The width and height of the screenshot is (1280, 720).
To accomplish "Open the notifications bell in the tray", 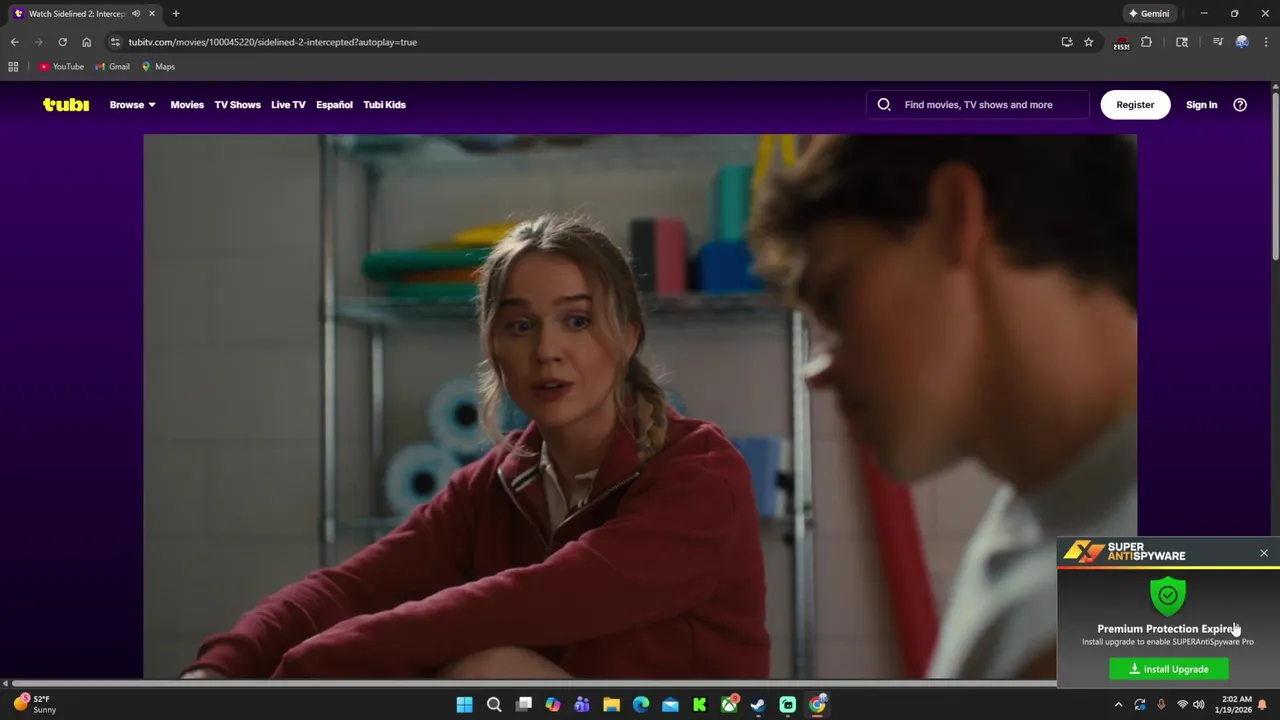I will click(1262, 705).
